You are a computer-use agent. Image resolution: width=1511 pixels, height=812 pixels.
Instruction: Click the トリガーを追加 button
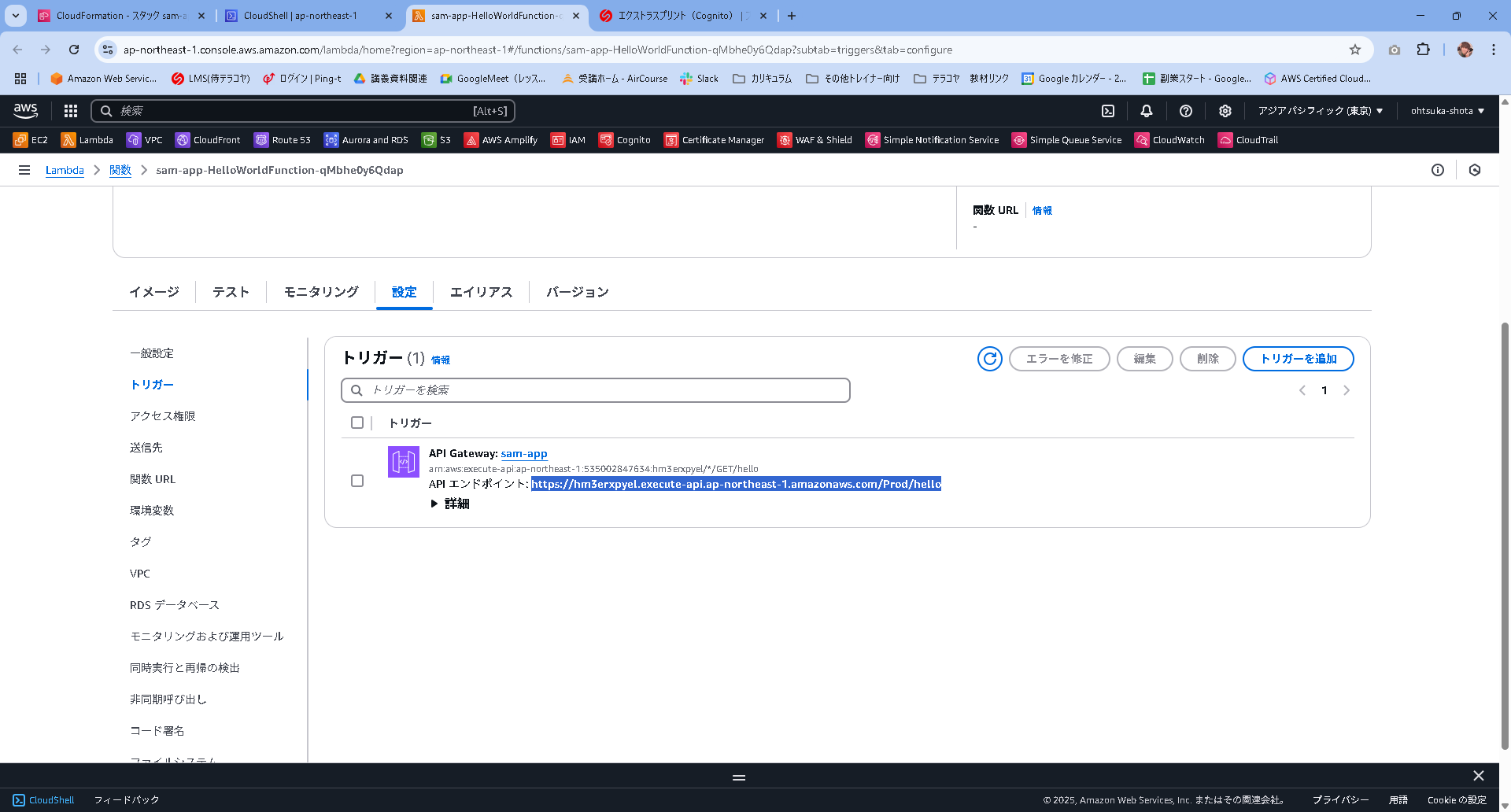(x=1299, y=358)
